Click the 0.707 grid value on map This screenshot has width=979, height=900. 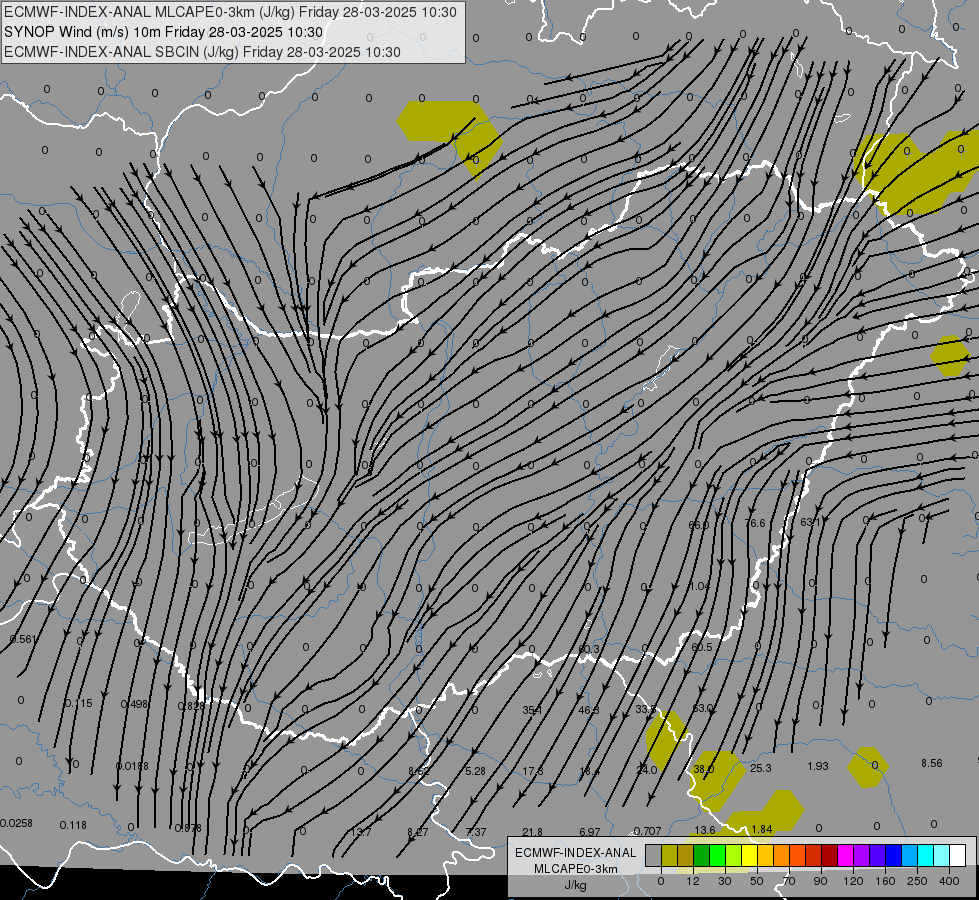647,831
